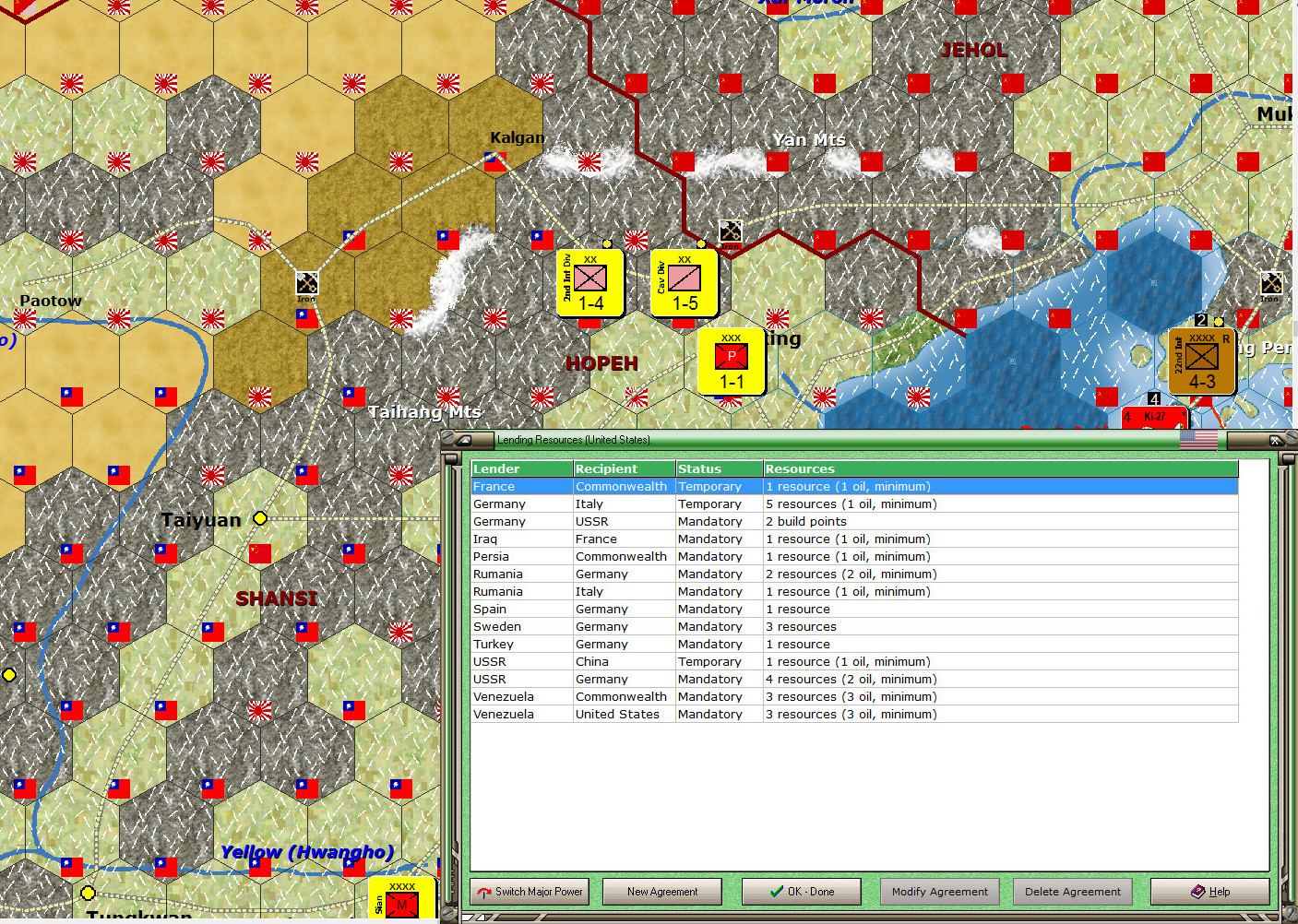The image size is (1298, 924).
Task: Click the Yellow (Hwangho) river label
Action: coord(307,852)
